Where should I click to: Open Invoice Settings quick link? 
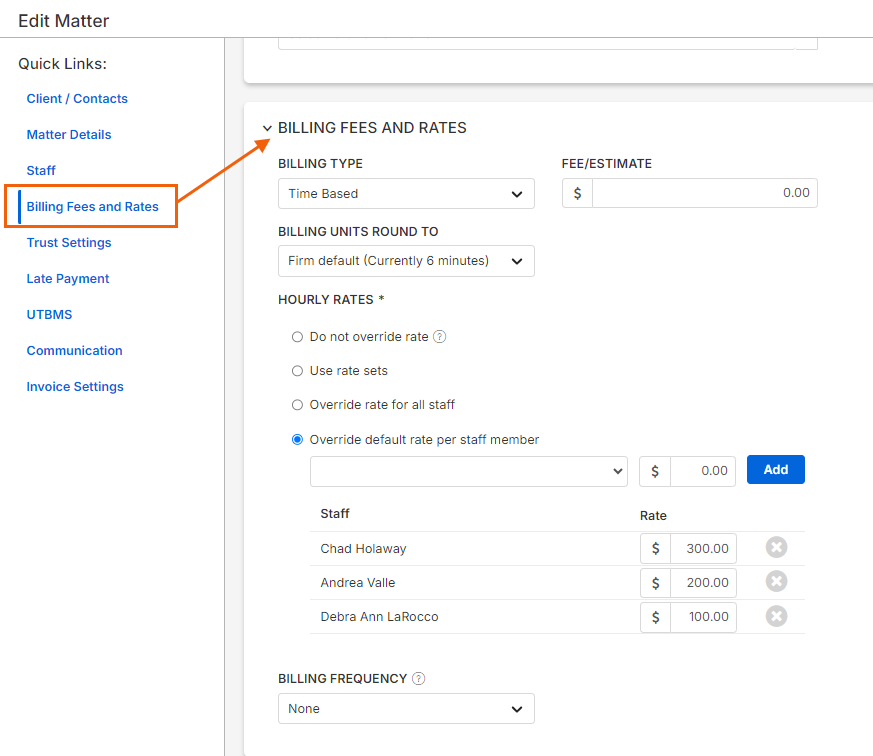(x=75, y=386)
